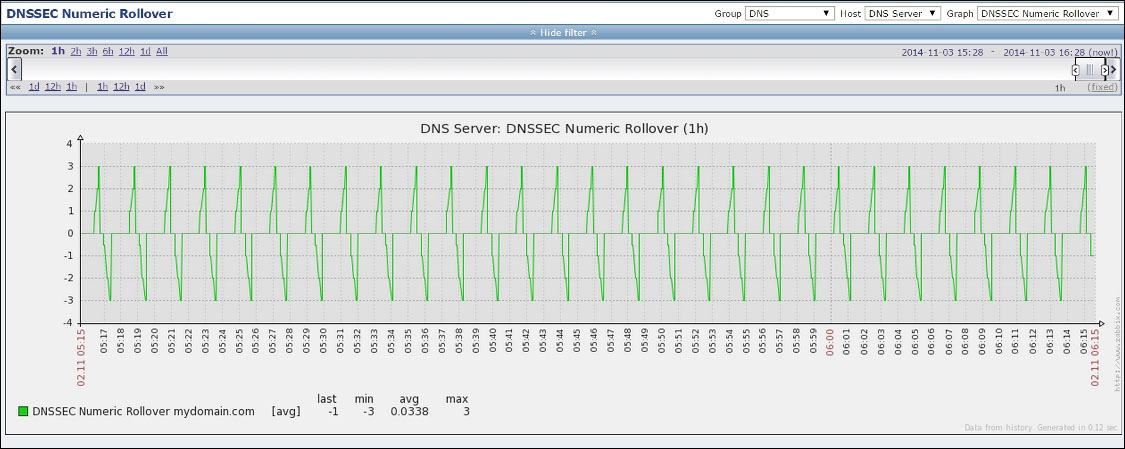This screenshot has height=449, width=1125.
Task: Click the time slider grip in the scrollbar
Action: pos(1090,70)
